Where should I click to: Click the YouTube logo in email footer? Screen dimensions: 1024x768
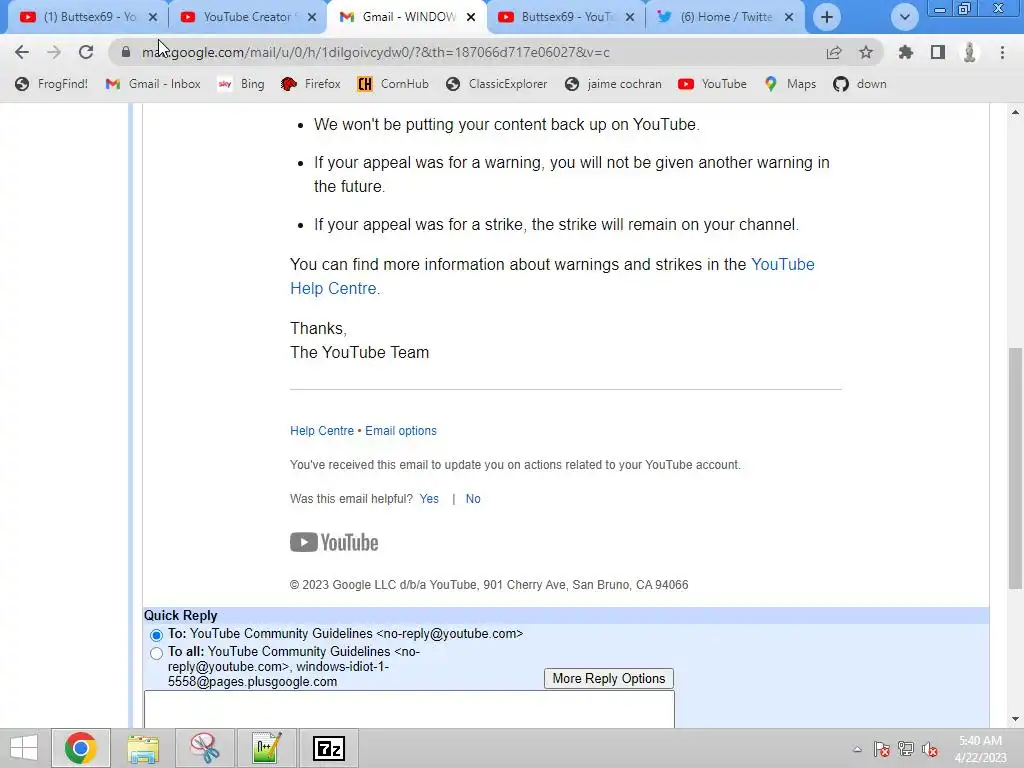334,543
